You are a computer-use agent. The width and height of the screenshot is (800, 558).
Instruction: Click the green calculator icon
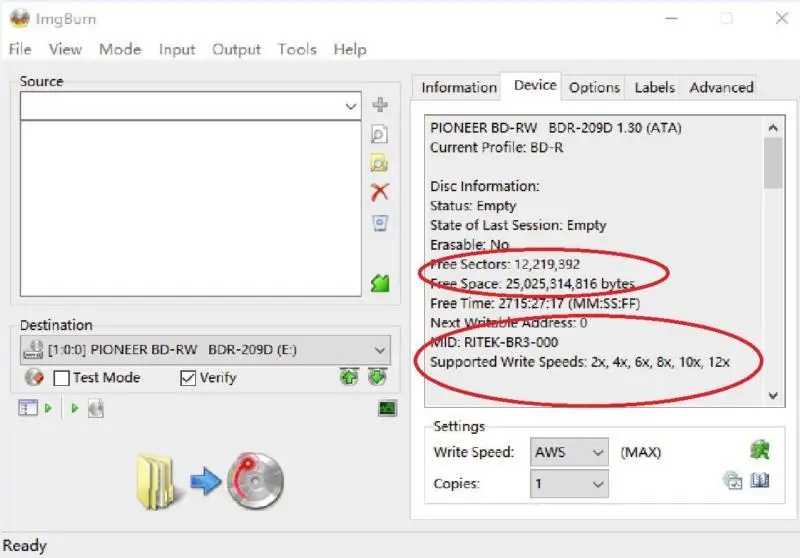click(380, 283)
